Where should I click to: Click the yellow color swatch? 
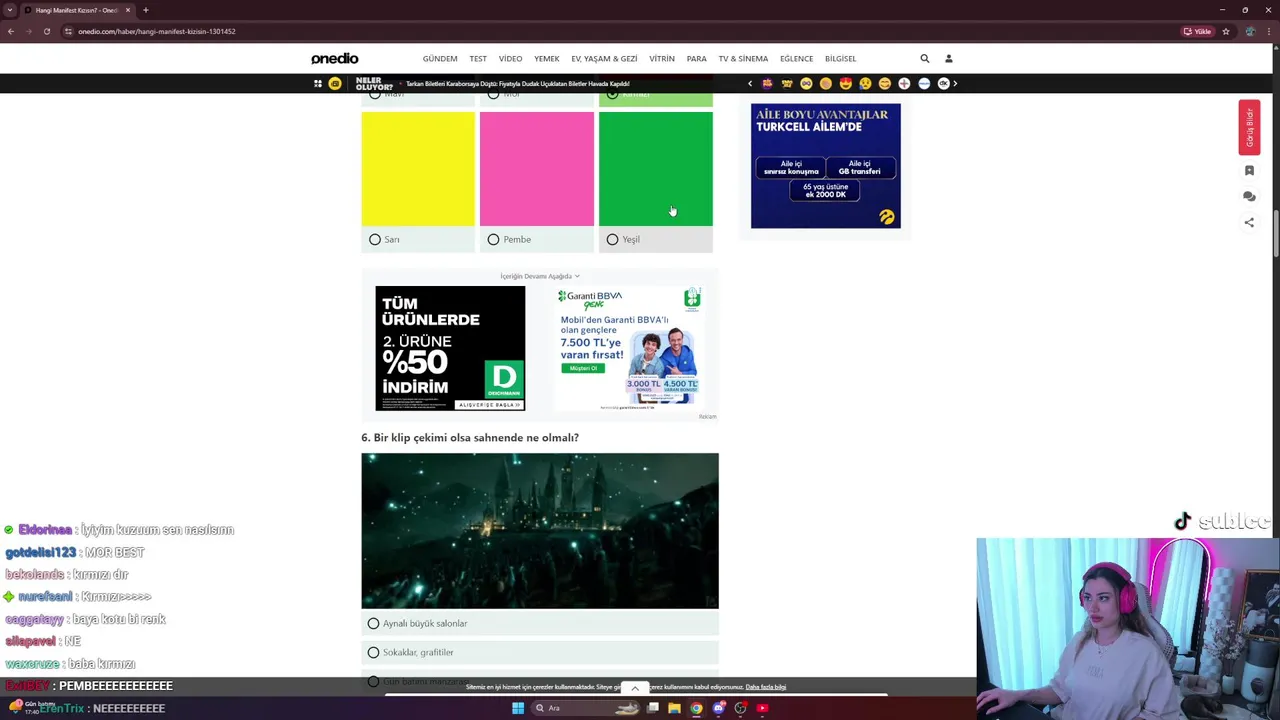pyautogui.click(x=418, y=169)
